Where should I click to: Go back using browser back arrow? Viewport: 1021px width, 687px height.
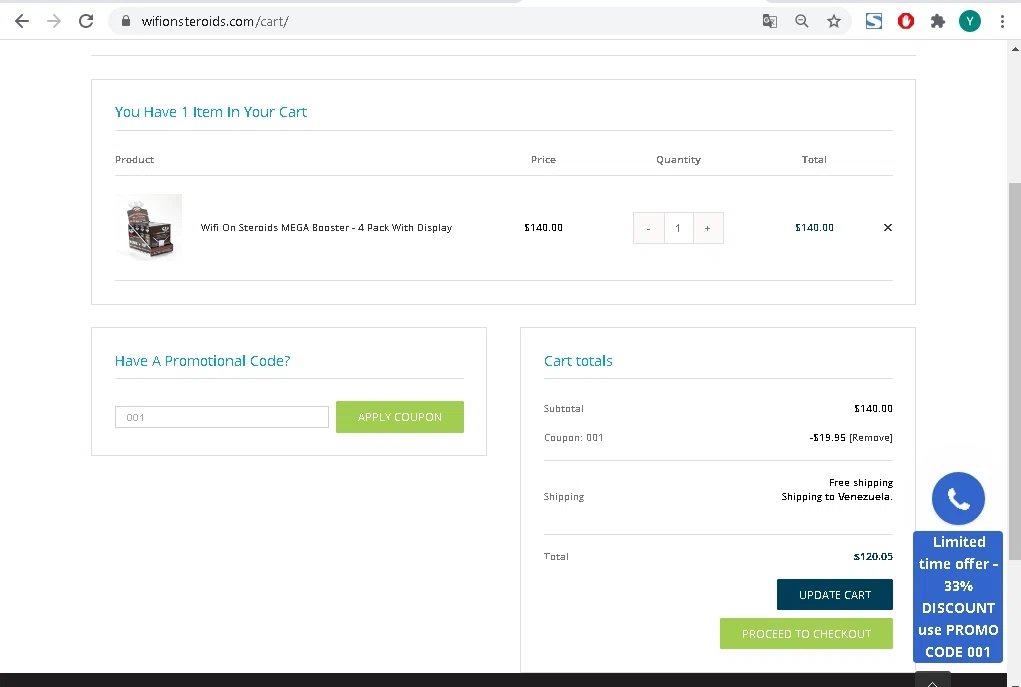pyautogui.click(x=22, y=21)
